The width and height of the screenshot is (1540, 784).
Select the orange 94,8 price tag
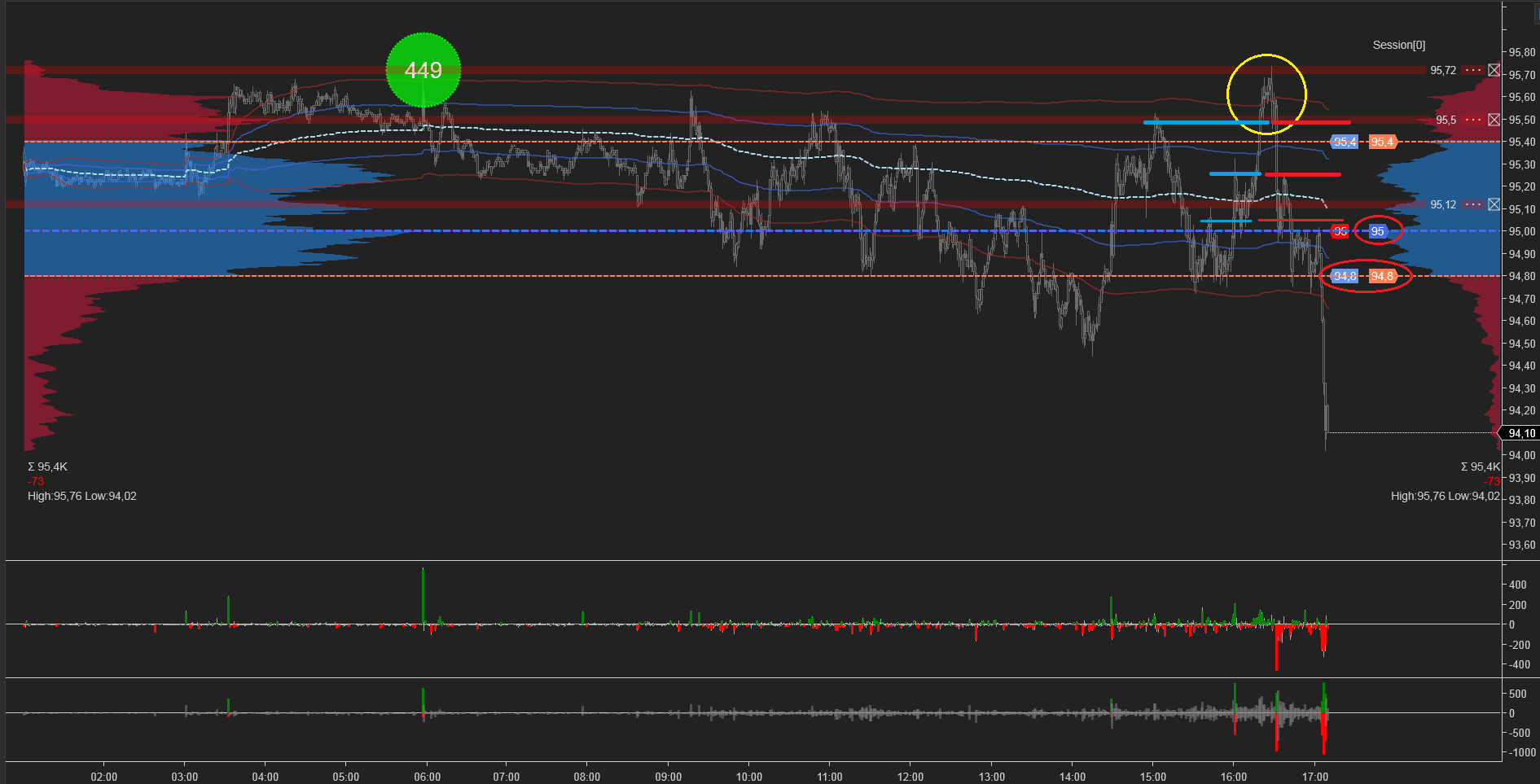pyautogui.click(x=1382, y=276)
